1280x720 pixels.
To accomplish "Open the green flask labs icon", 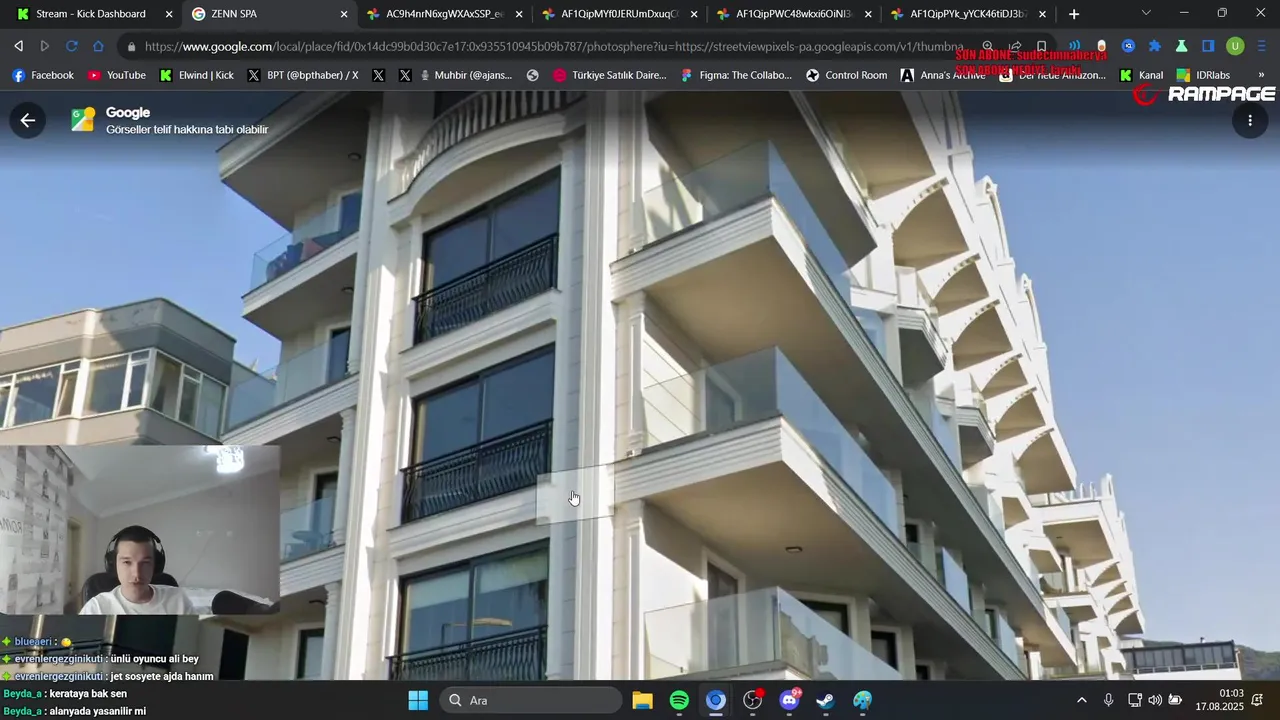I will pos(1181,46).
